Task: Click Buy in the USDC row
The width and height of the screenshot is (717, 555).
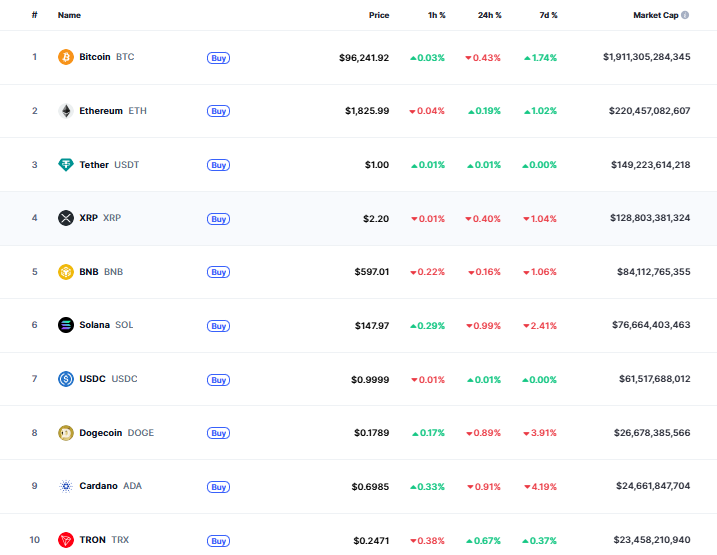Action: tap(219, 380)
